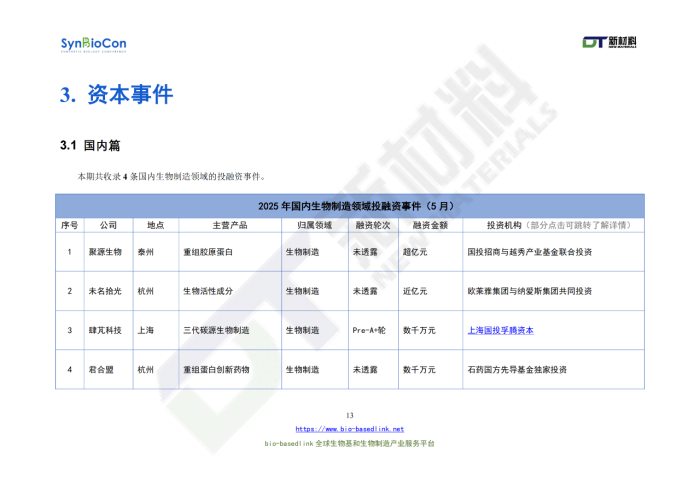The image size is (700, 494).
Task: Select the 主营产品 column header
Action: [x=229, y=225]
